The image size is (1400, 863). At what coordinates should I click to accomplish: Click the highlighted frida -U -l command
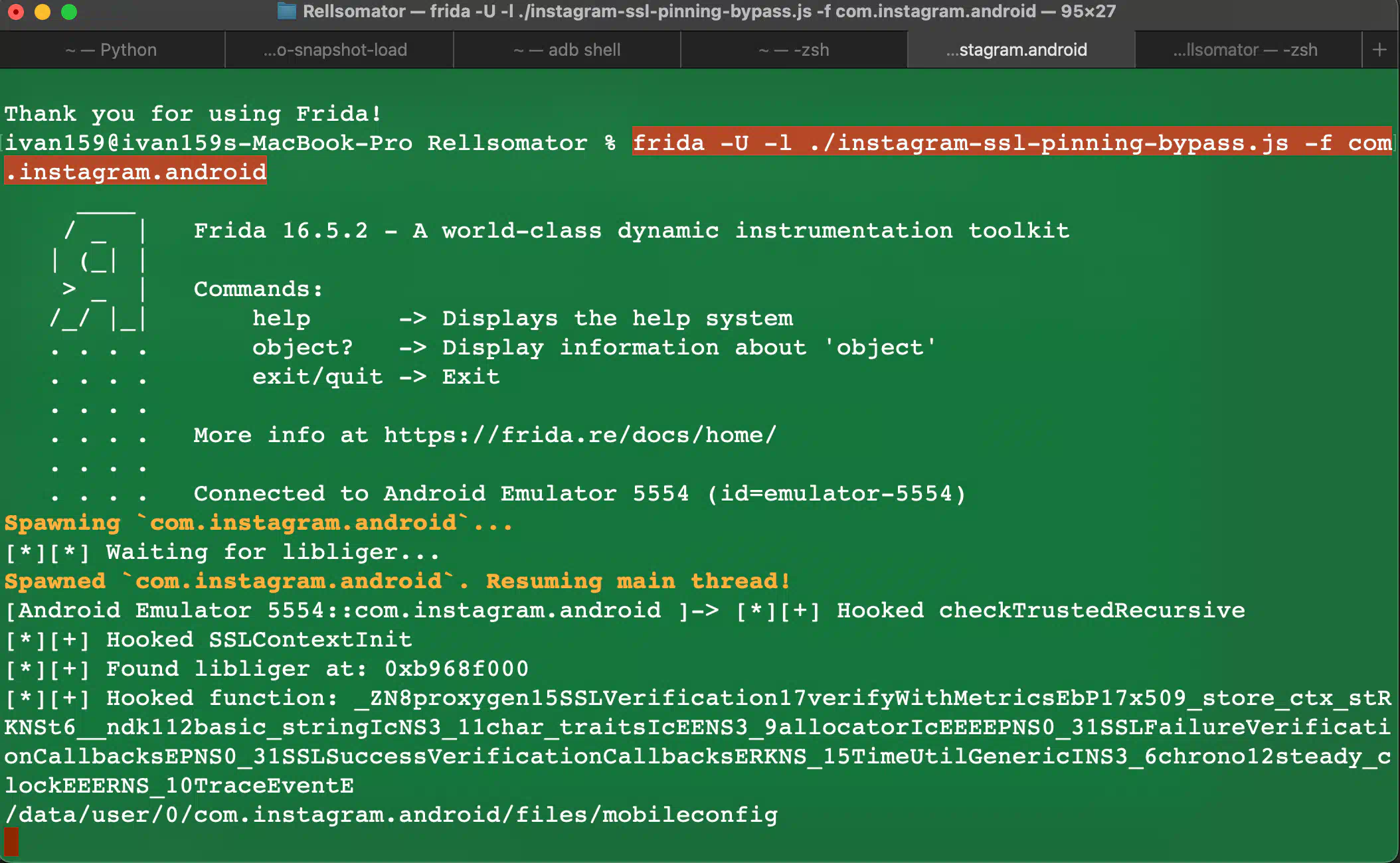click(x=1011, y=143)
